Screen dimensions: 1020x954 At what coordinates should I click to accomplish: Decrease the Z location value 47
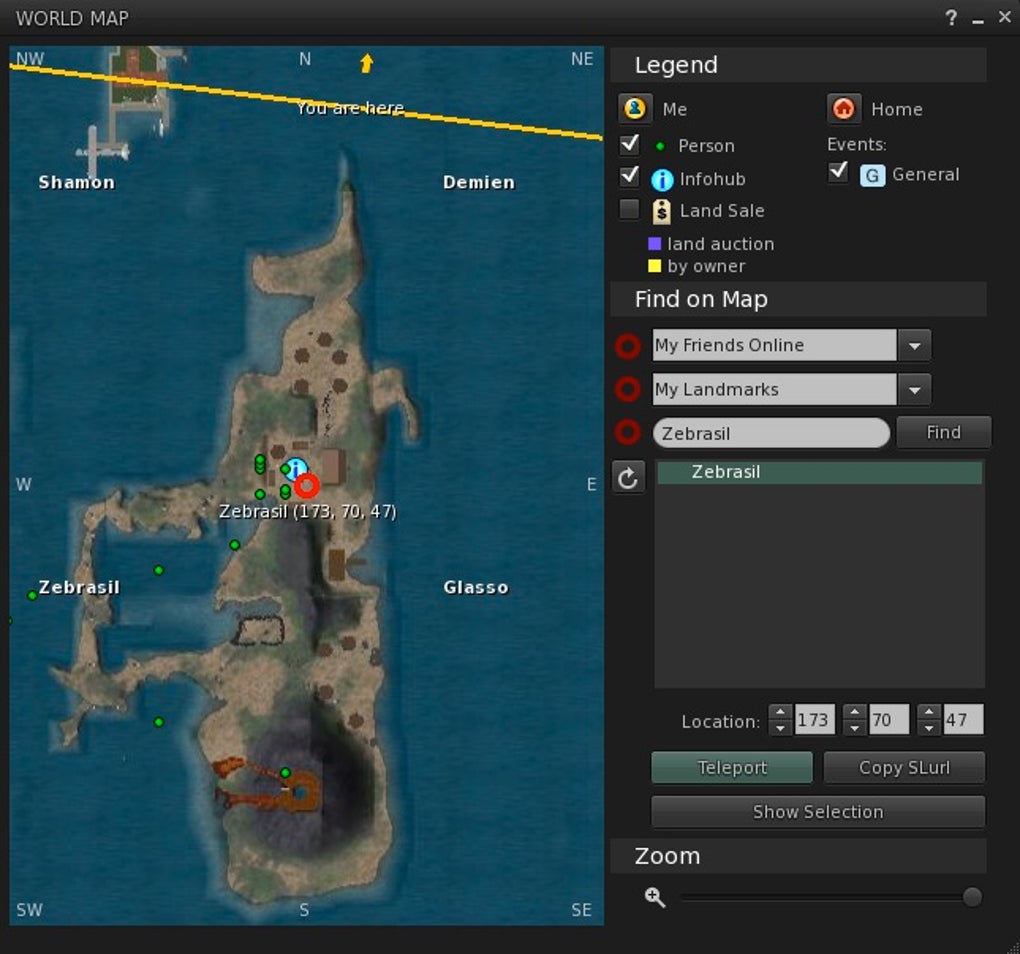(929, 728)
